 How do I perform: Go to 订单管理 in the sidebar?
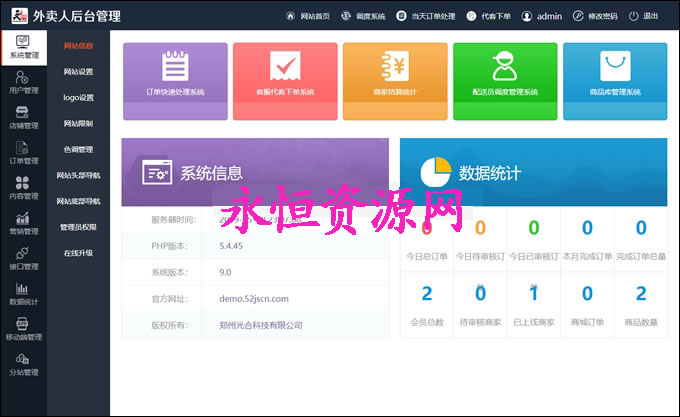pyautogui.click(x=23, y=152)
